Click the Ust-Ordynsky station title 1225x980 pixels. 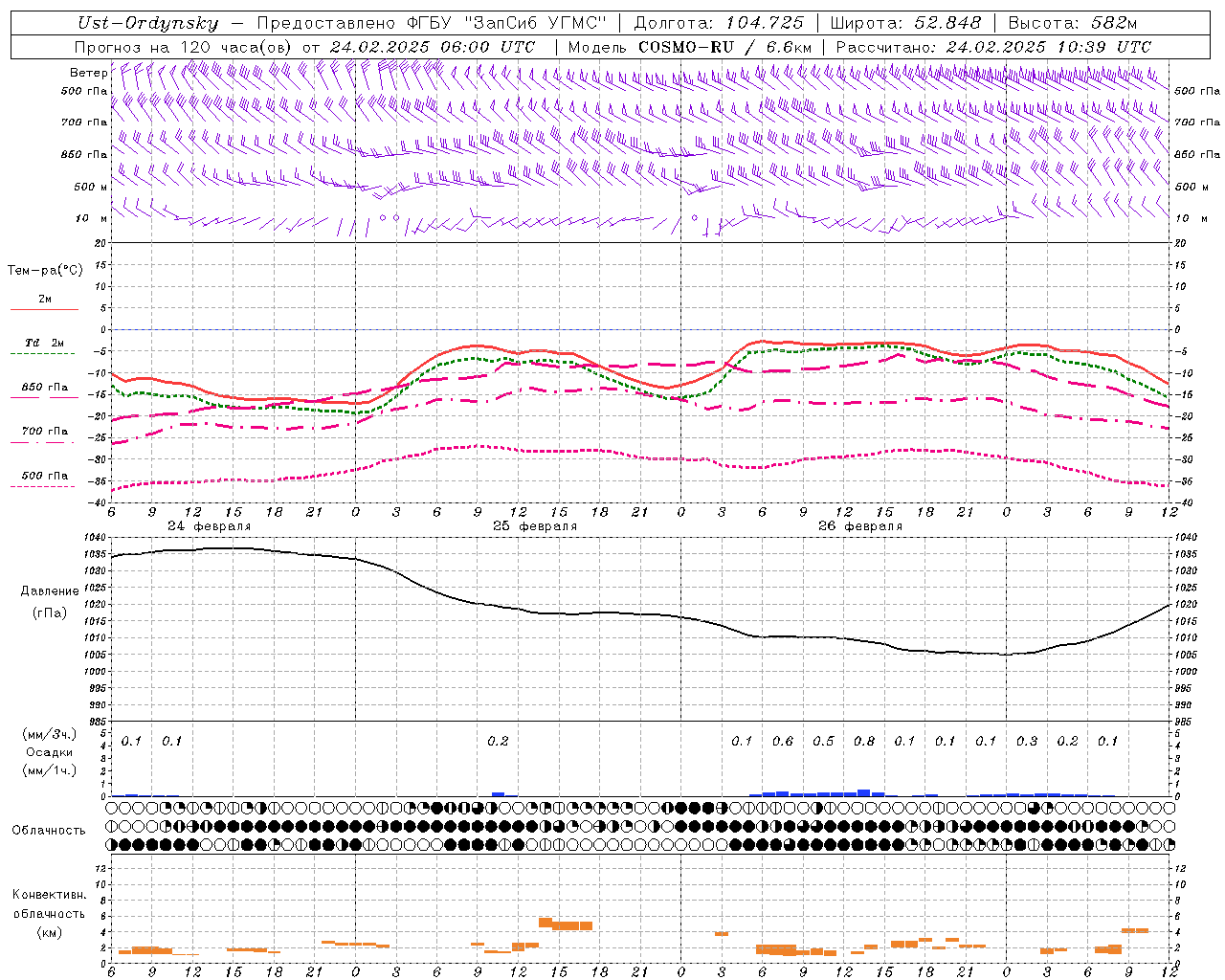(147, 23)
